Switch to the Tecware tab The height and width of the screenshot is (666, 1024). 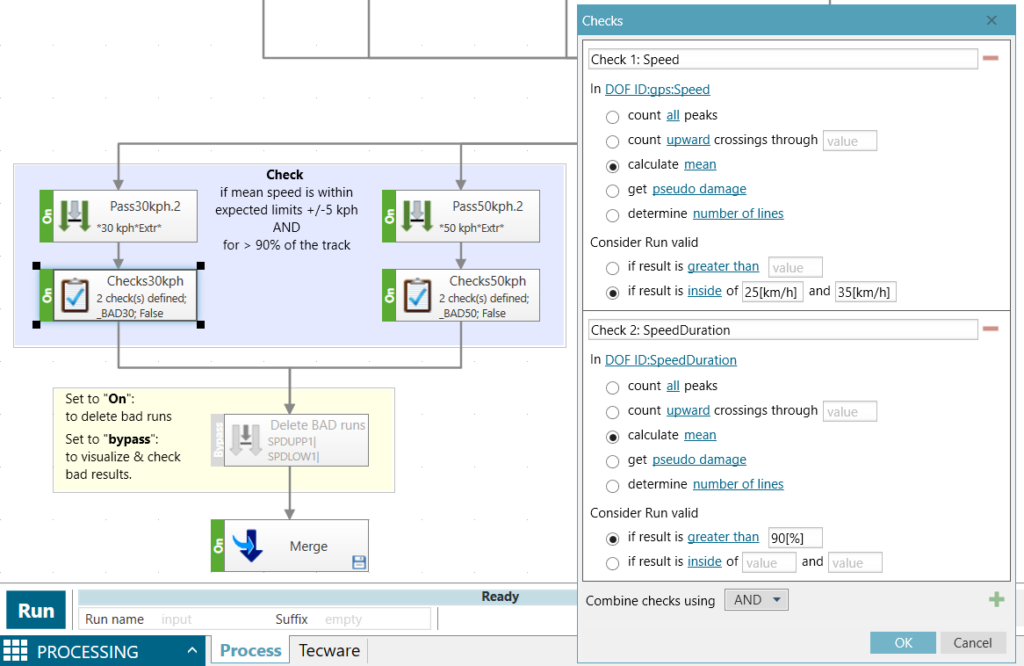pos(329,650)
